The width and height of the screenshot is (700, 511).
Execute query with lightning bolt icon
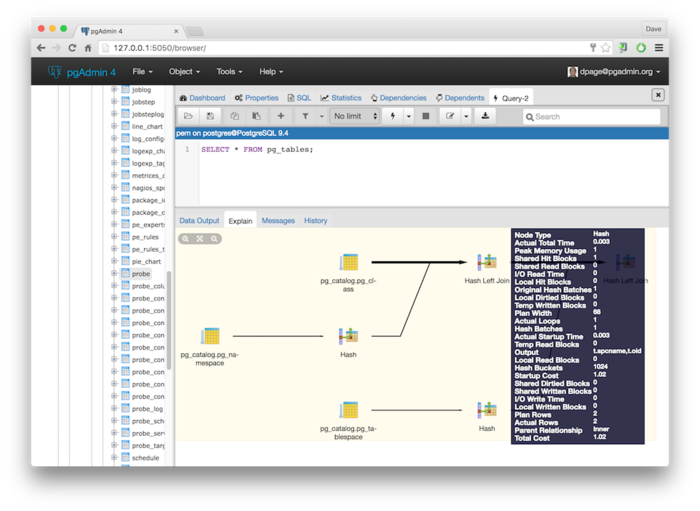393,116
